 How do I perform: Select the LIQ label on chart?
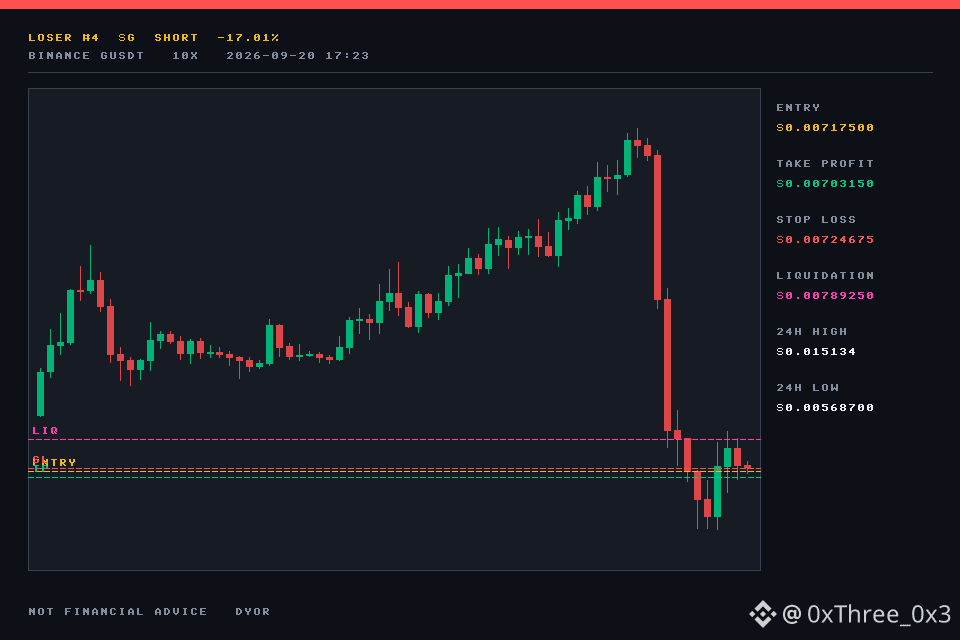(x=45, y=431)
